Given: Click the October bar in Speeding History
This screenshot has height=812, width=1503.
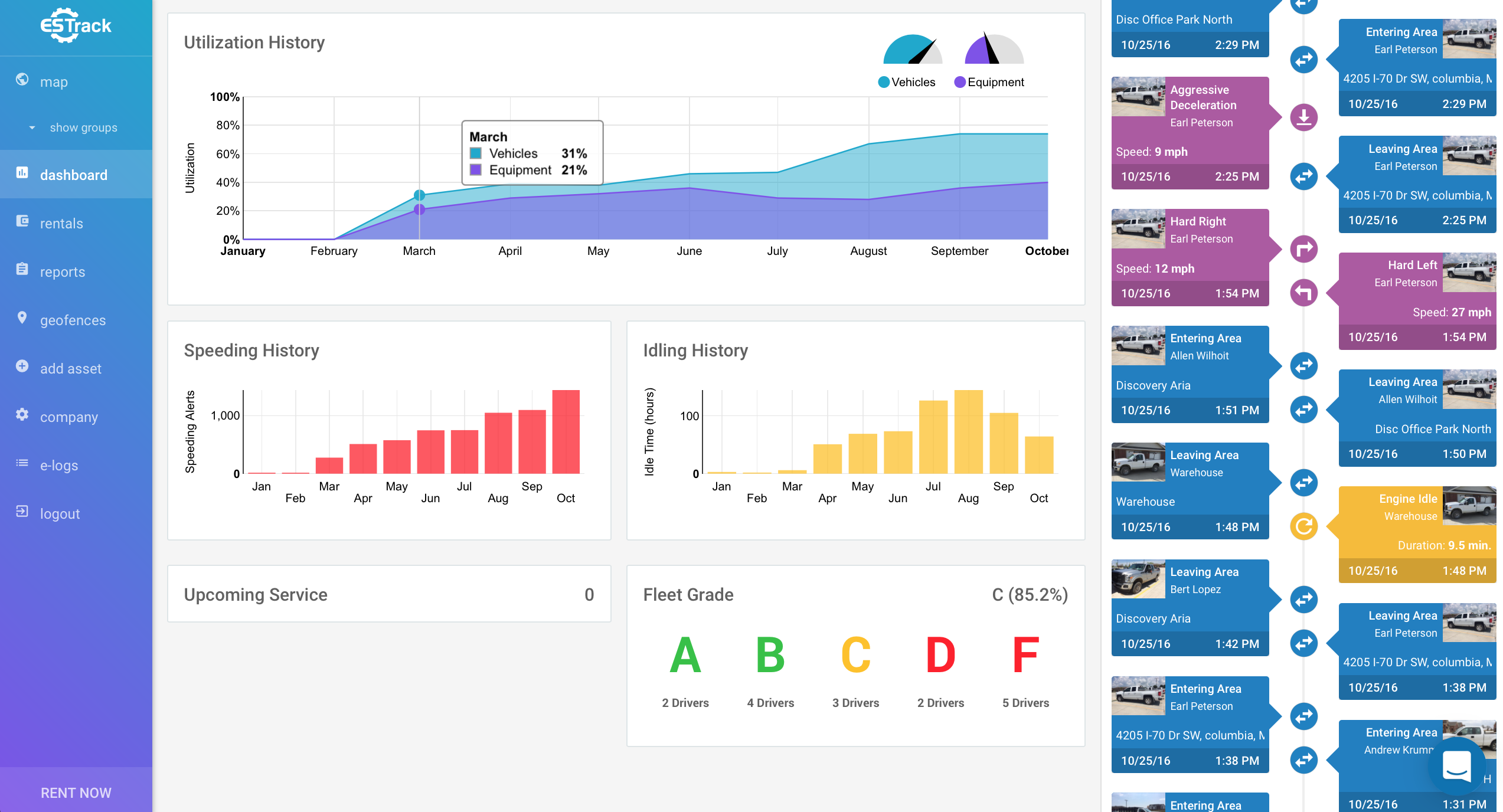Looking at the screenshot, I should pos(566,432).
